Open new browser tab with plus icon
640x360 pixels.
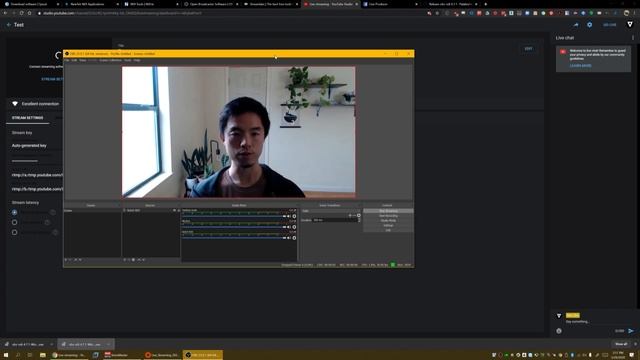coord(485,4)
